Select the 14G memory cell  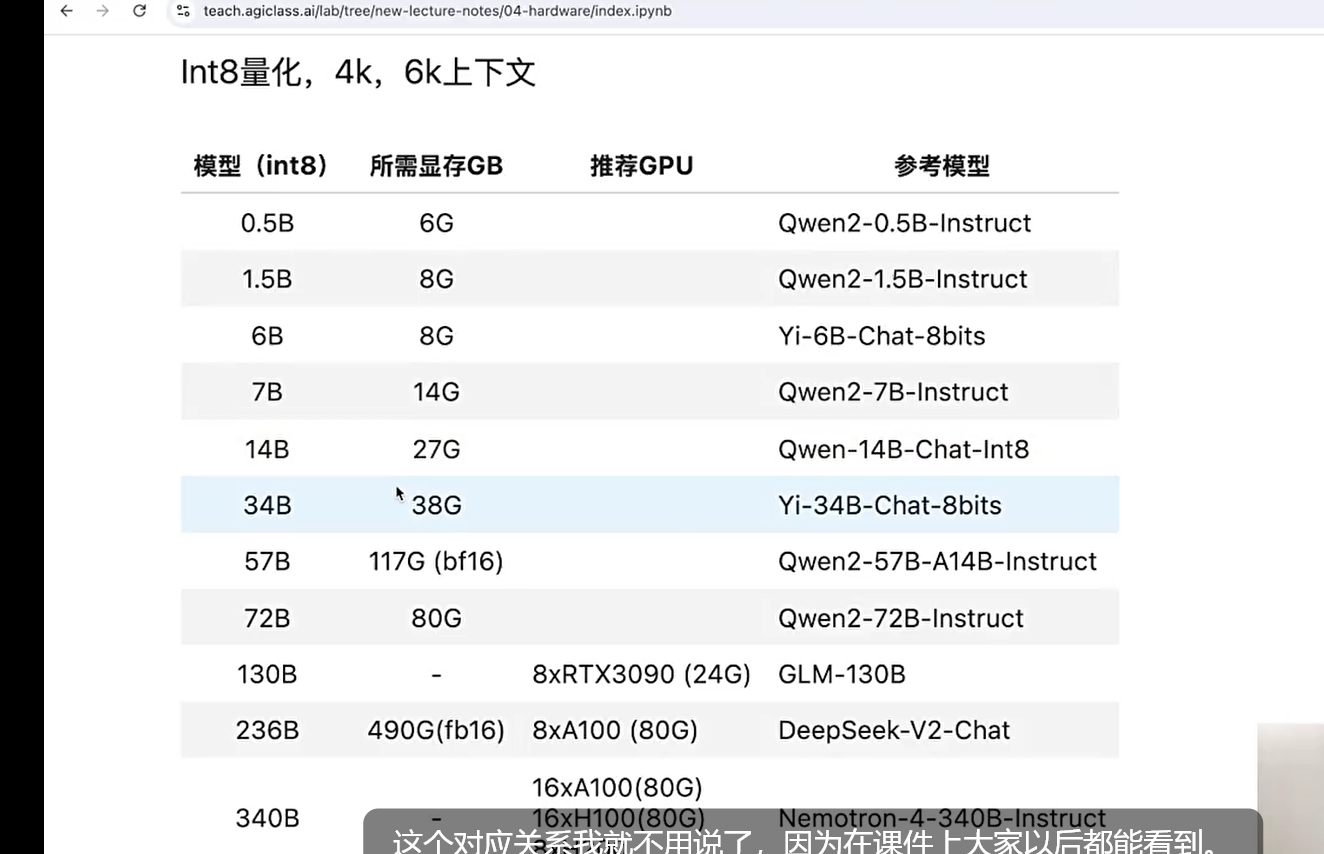pos(436,392)
